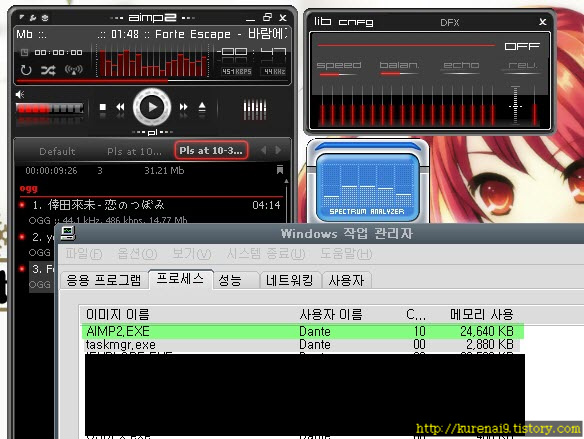The image size is (584, 439).
Task: Open the equalizer bars icon in AIMP2
Action: coord(255,108)
